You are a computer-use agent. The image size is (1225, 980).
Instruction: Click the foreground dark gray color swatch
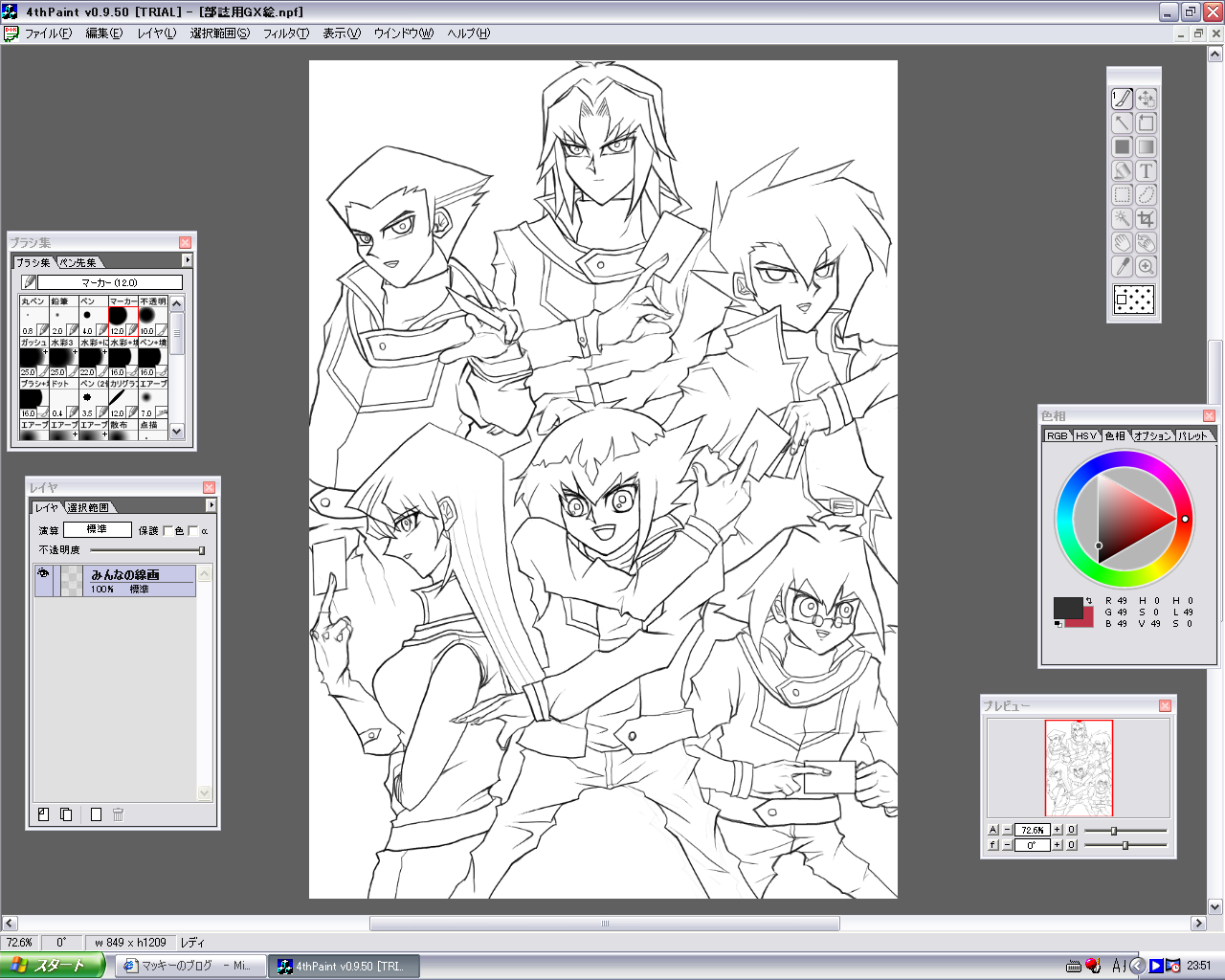point(1066,607)
